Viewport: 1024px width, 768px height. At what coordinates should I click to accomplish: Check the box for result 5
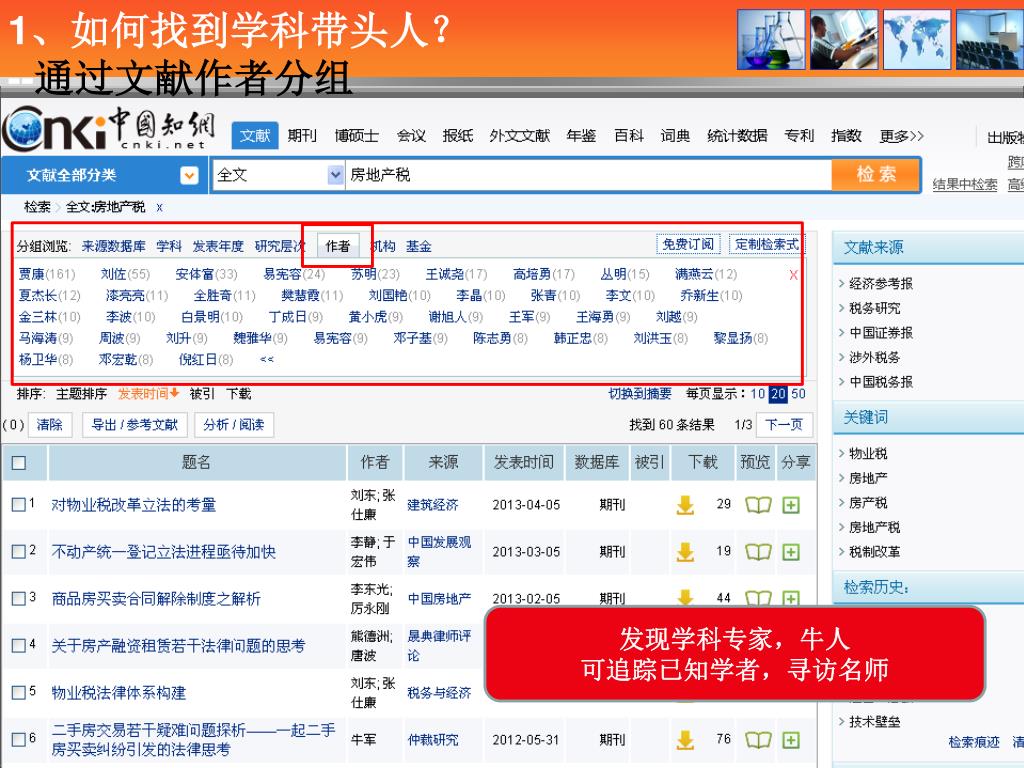(18, 692)
